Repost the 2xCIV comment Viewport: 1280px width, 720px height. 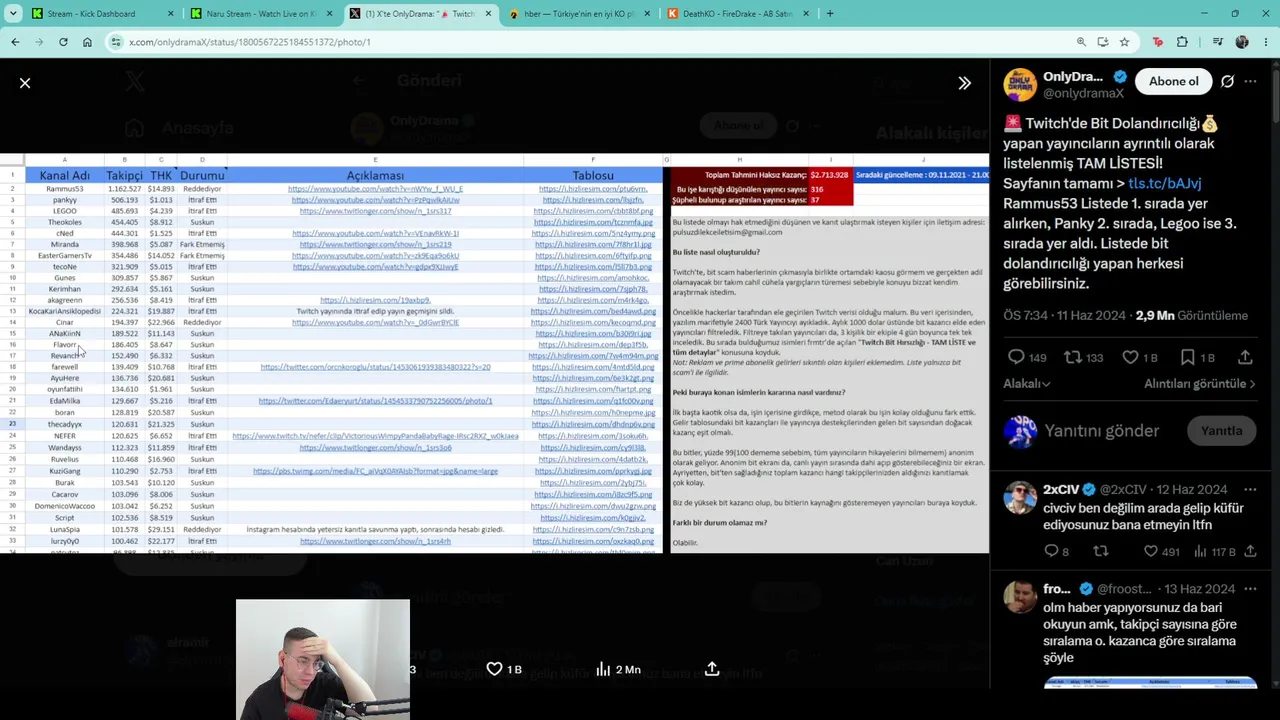click(1101, 551)
